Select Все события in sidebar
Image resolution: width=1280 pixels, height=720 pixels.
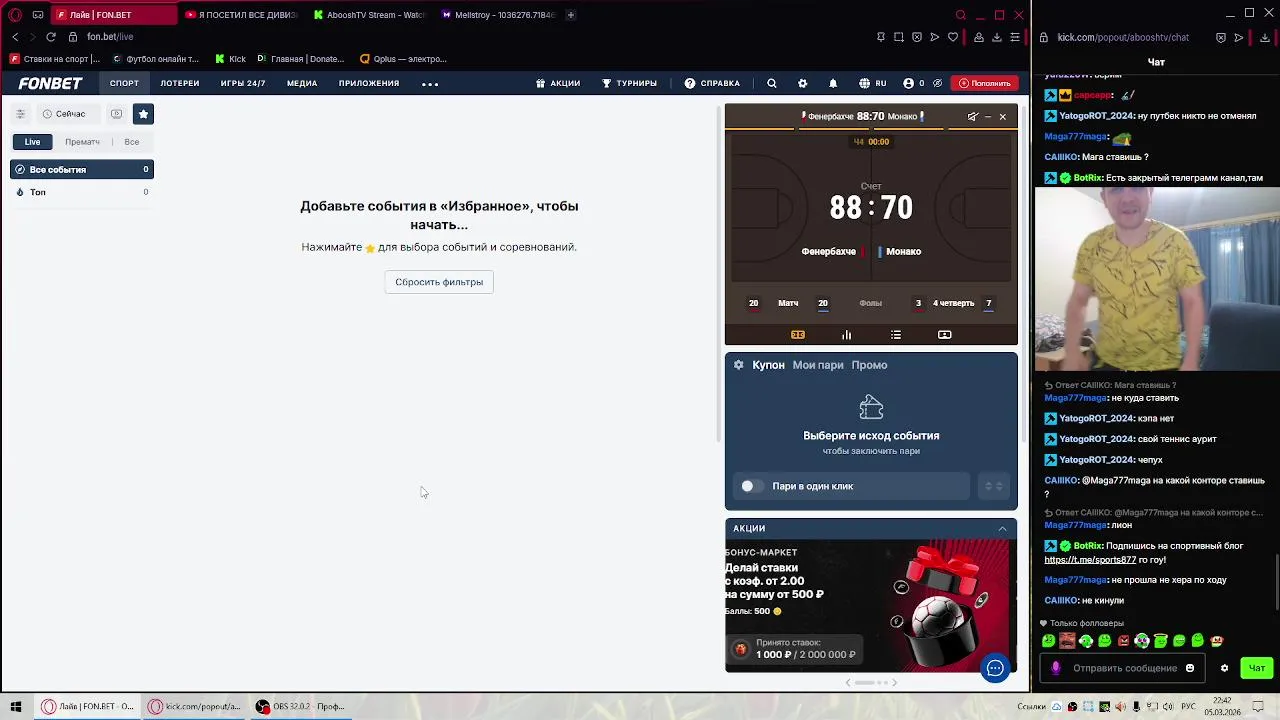(x=82, y=170)
